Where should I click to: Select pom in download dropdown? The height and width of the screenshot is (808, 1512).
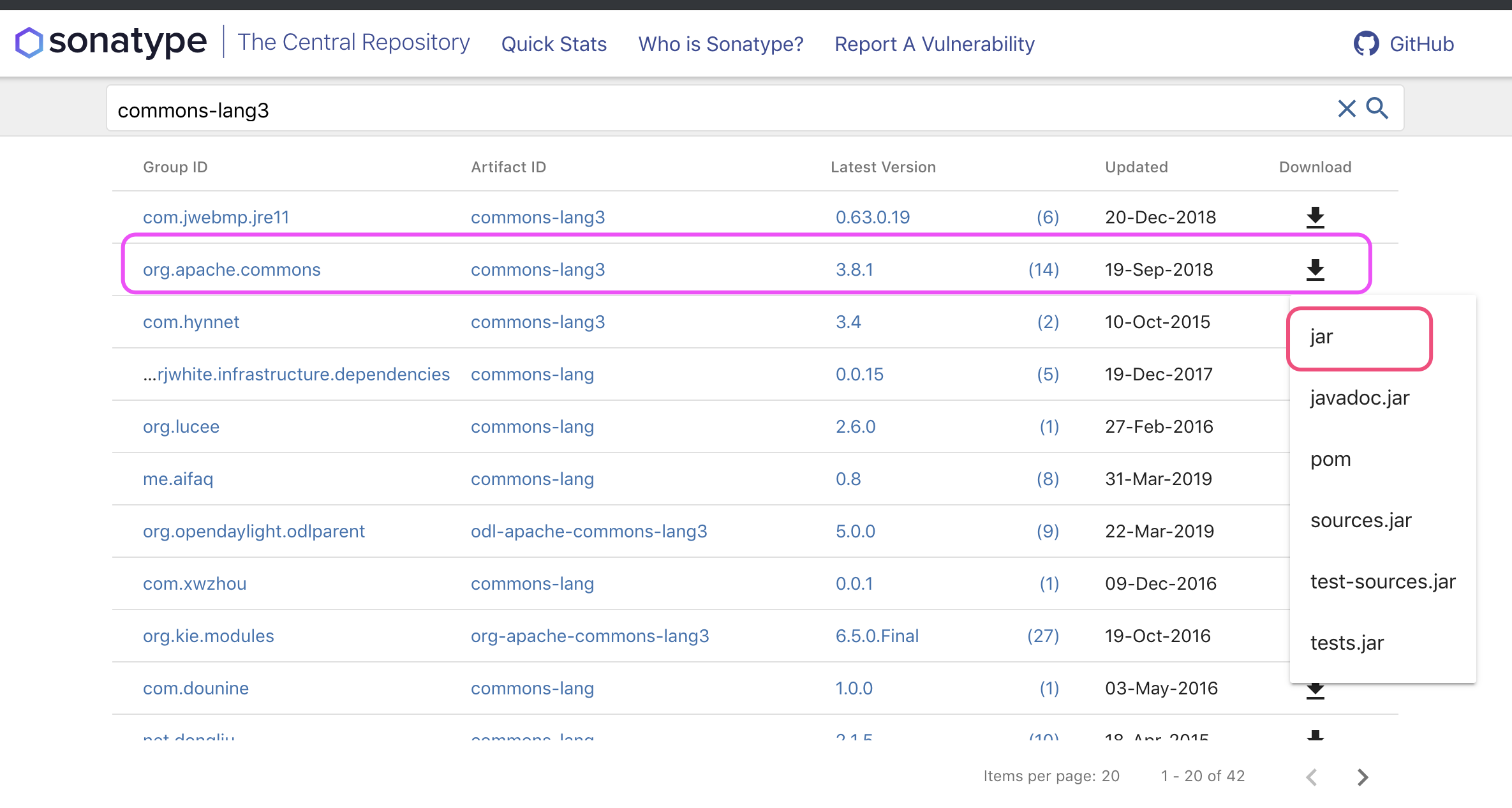pyautogui.click(x=1331, y=459)
